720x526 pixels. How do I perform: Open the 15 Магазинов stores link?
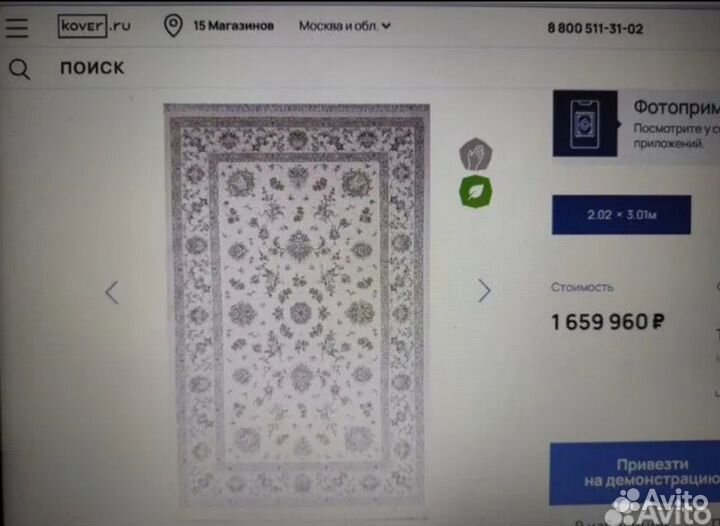click(233, 26)
